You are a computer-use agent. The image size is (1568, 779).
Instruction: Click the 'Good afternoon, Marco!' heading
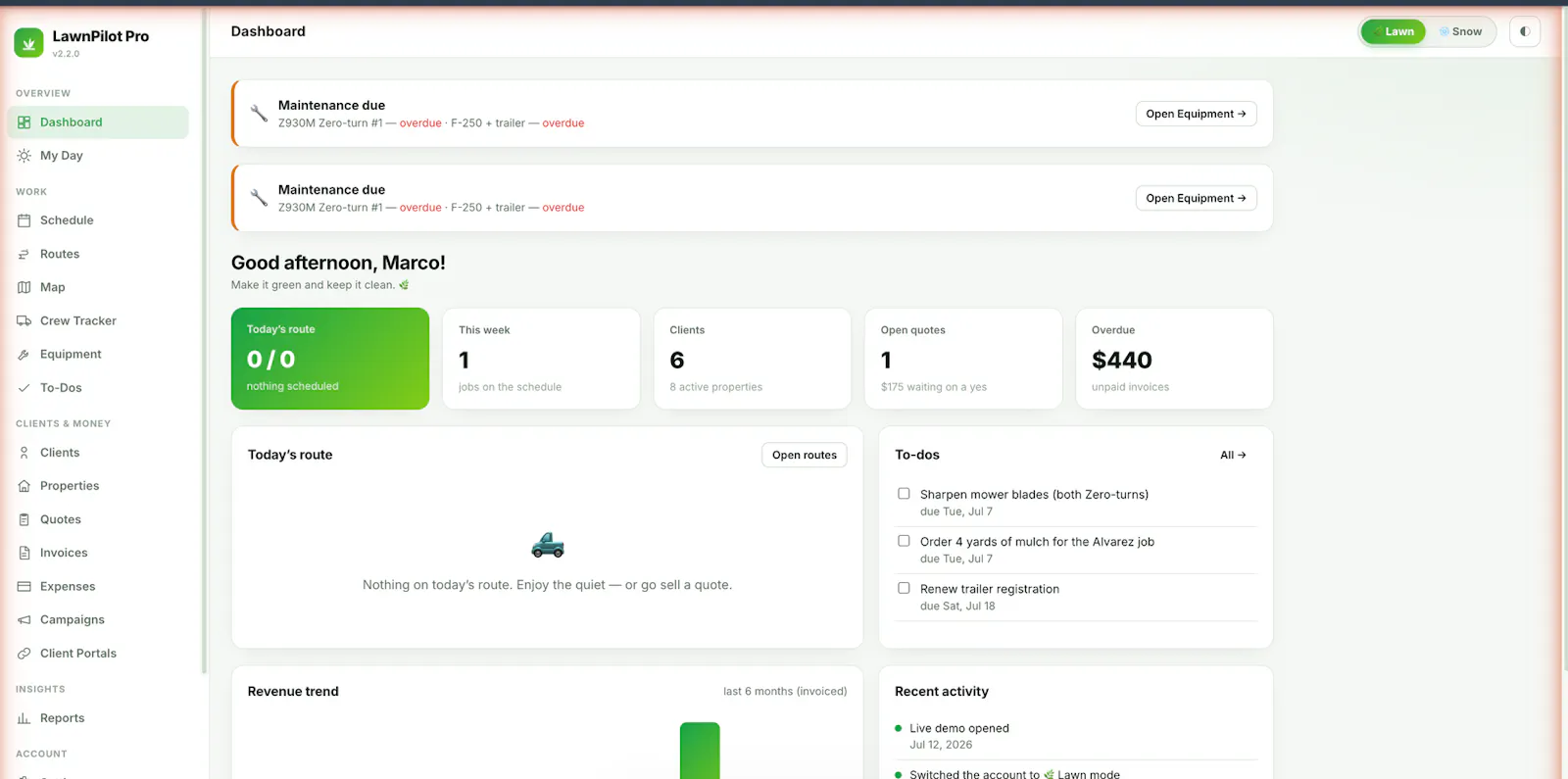pos(338,263)
